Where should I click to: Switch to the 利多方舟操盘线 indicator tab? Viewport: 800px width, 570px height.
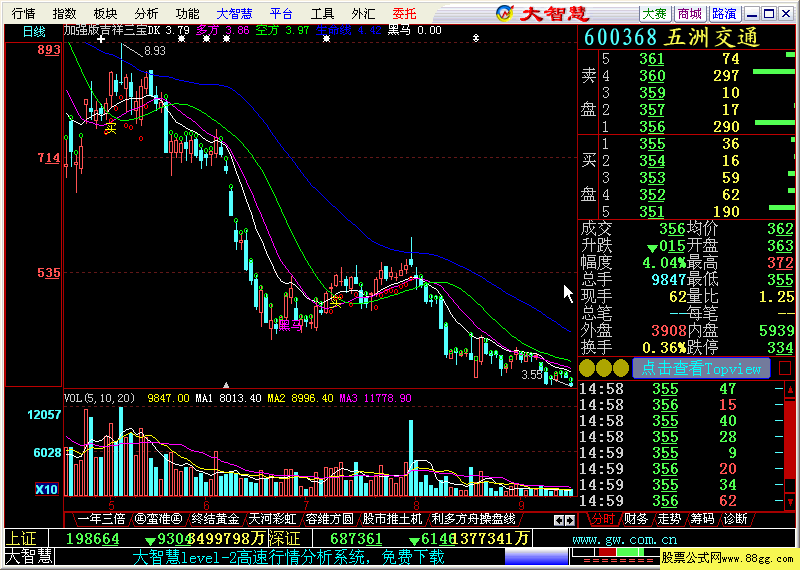(474, 519)
